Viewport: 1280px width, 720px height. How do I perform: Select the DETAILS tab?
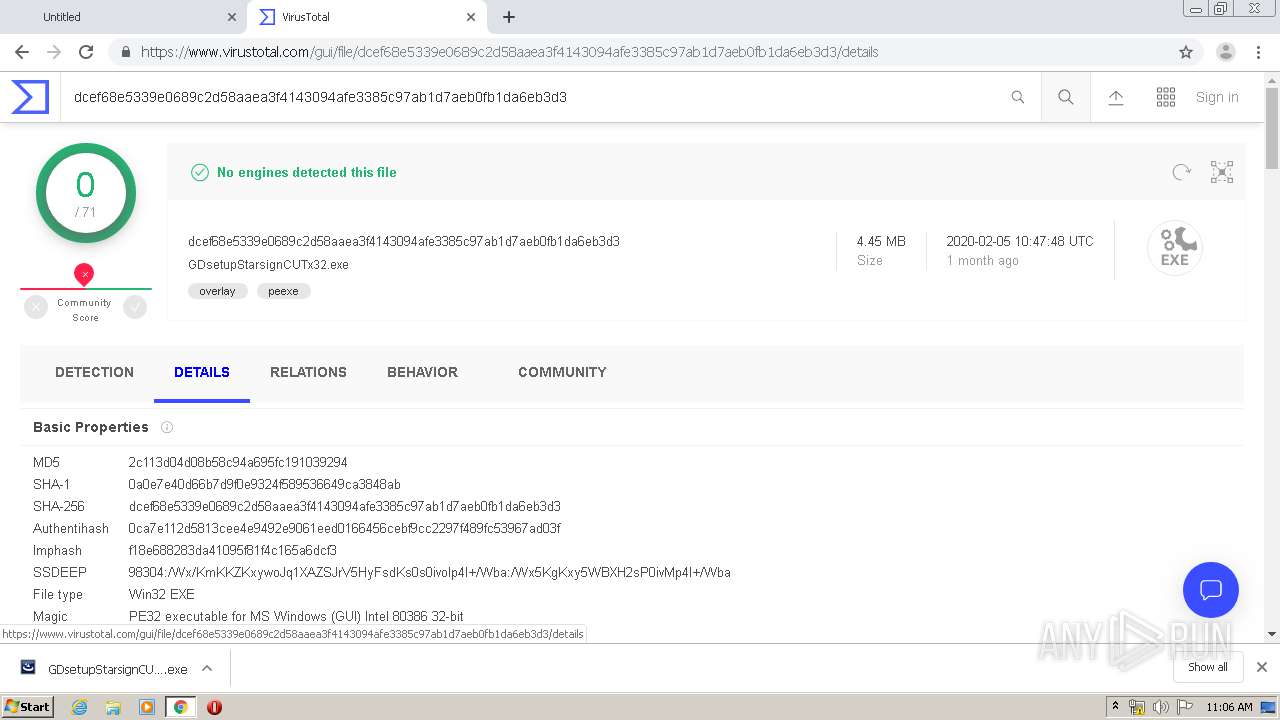202,372
